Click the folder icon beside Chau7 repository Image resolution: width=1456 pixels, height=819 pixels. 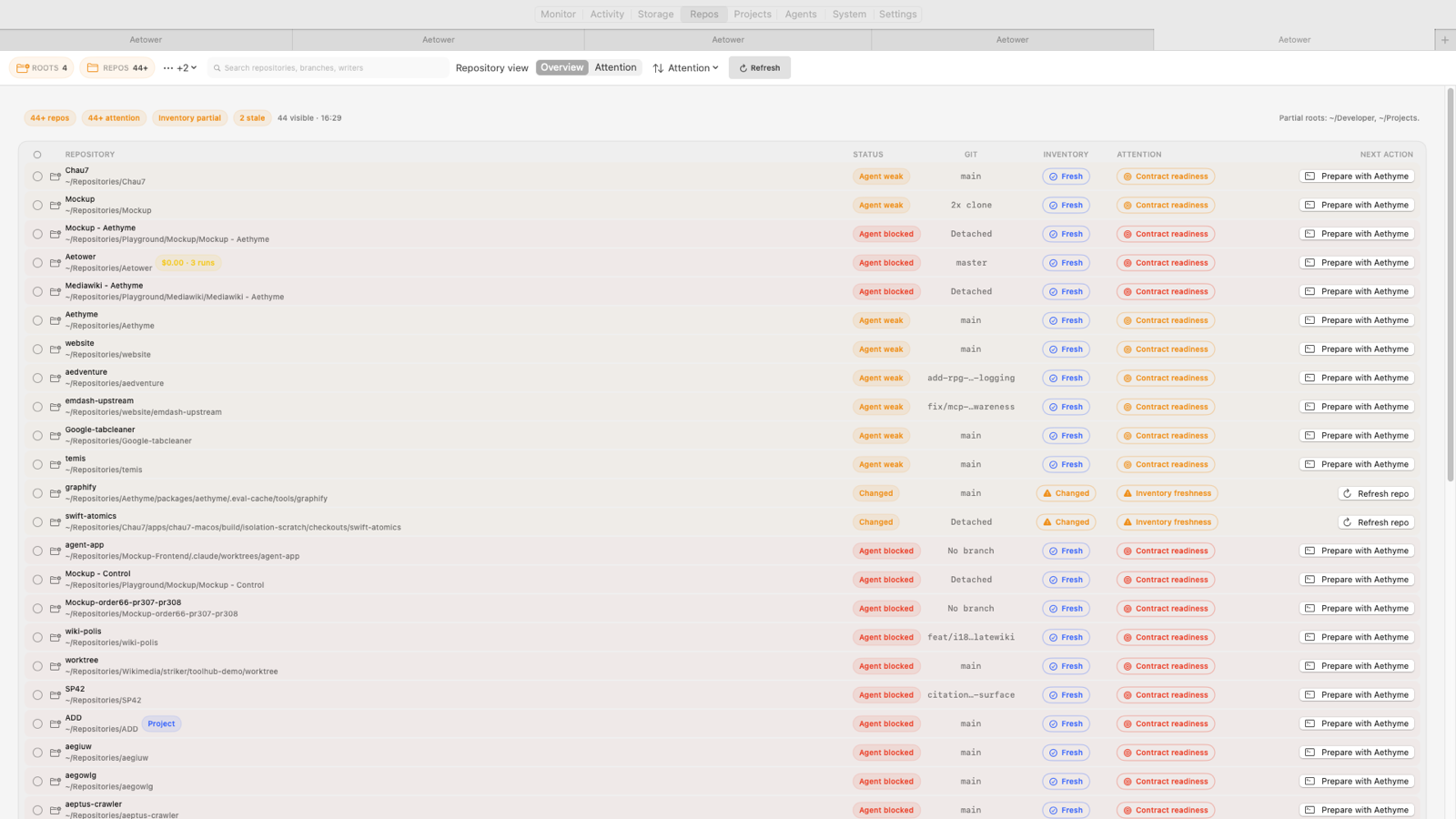pos(56,177)
